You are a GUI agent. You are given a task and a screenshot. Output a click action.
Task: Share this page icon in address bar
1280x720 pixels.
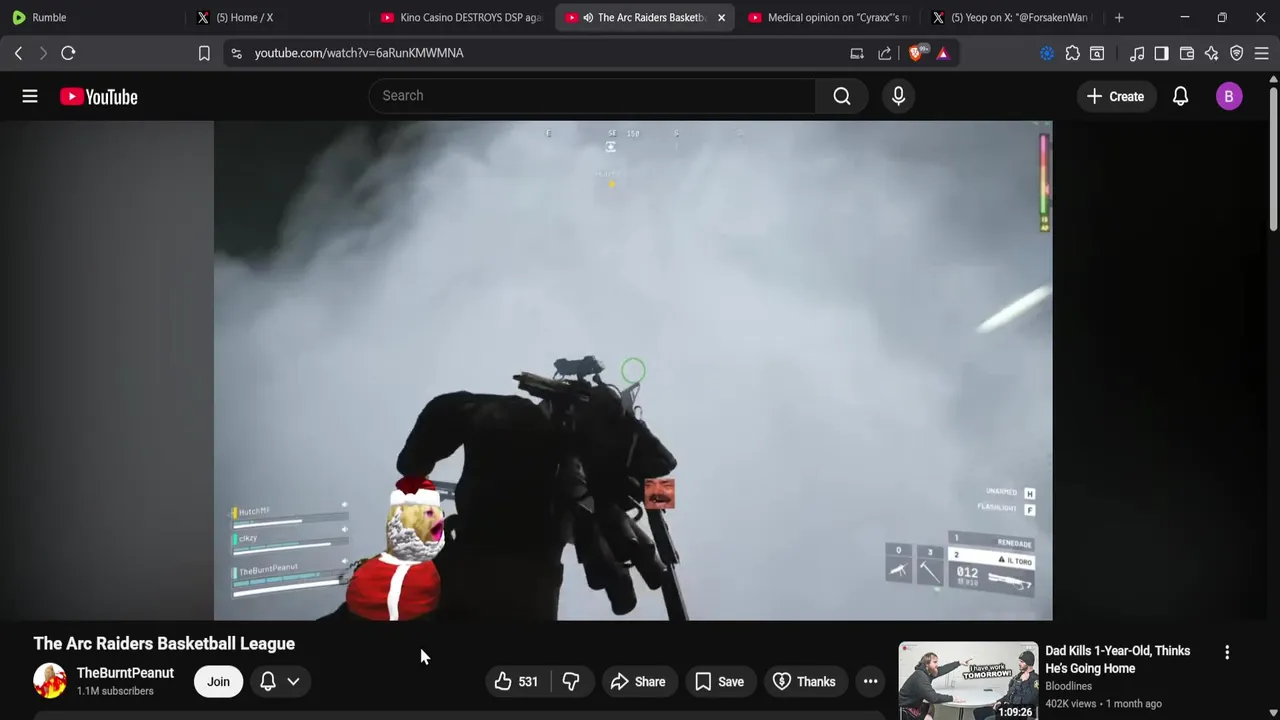[x=885, y=53]
